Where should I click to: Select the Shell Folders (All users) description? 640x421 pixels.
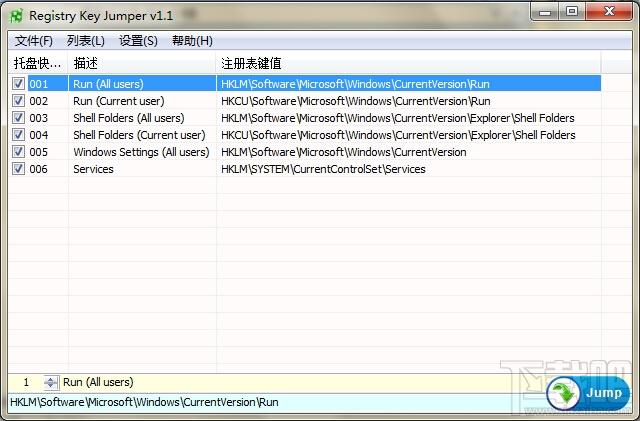tap(129, 118)
